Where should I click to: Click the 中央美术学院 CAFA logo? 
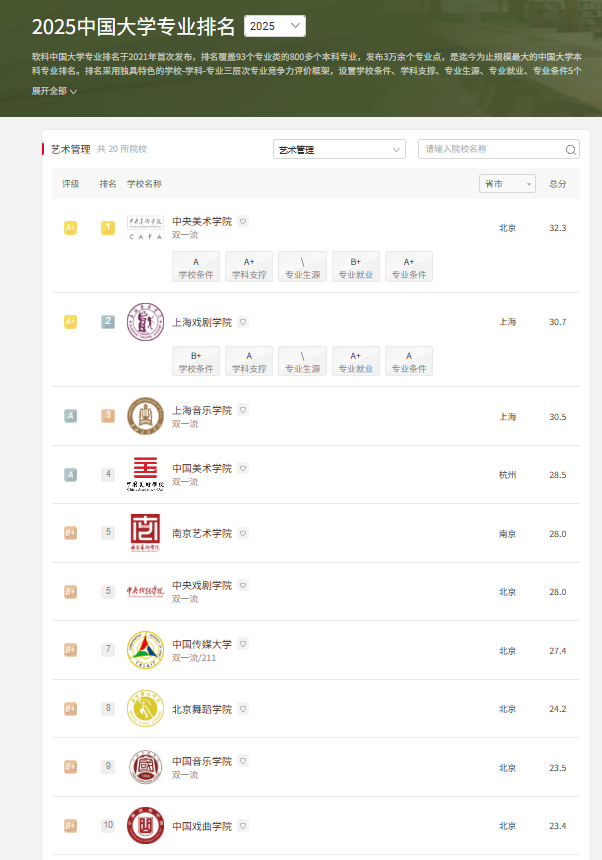pos(145,227)
